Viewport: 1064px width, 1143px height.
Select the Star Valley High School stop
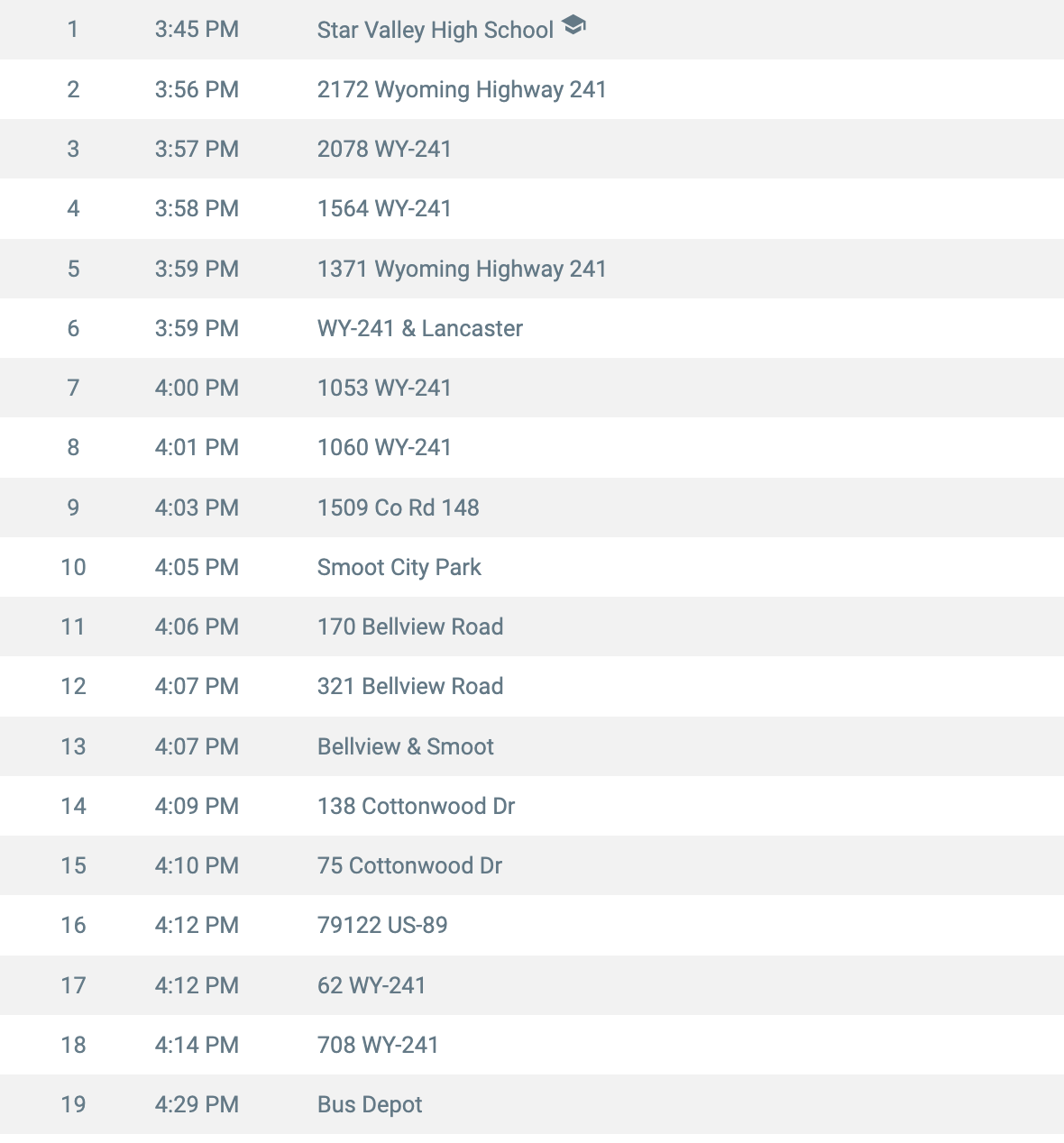[532, 30]
